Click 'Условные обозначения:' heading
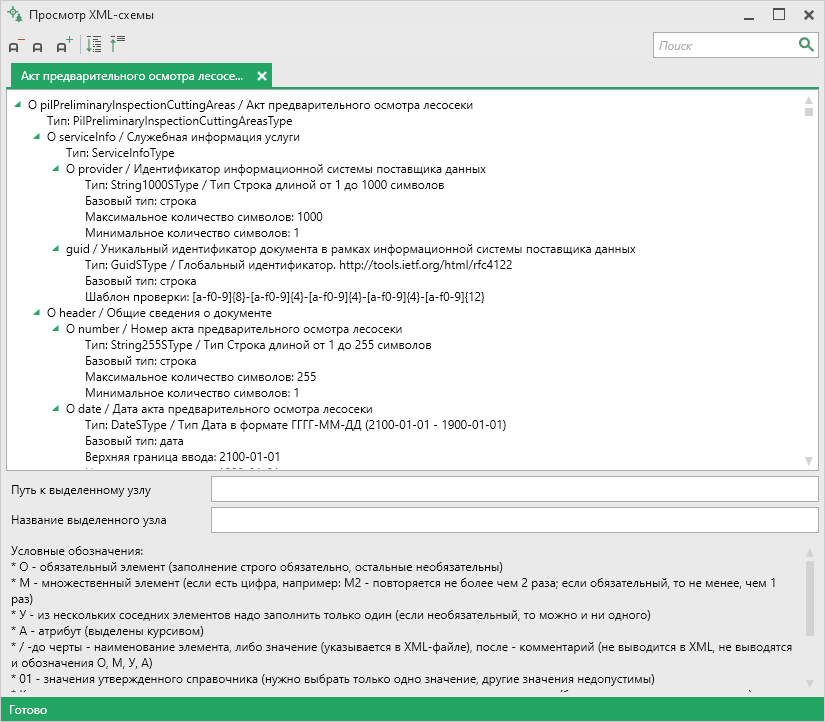Viewport: 825px width, 722px height. click(x=77, y=551)
